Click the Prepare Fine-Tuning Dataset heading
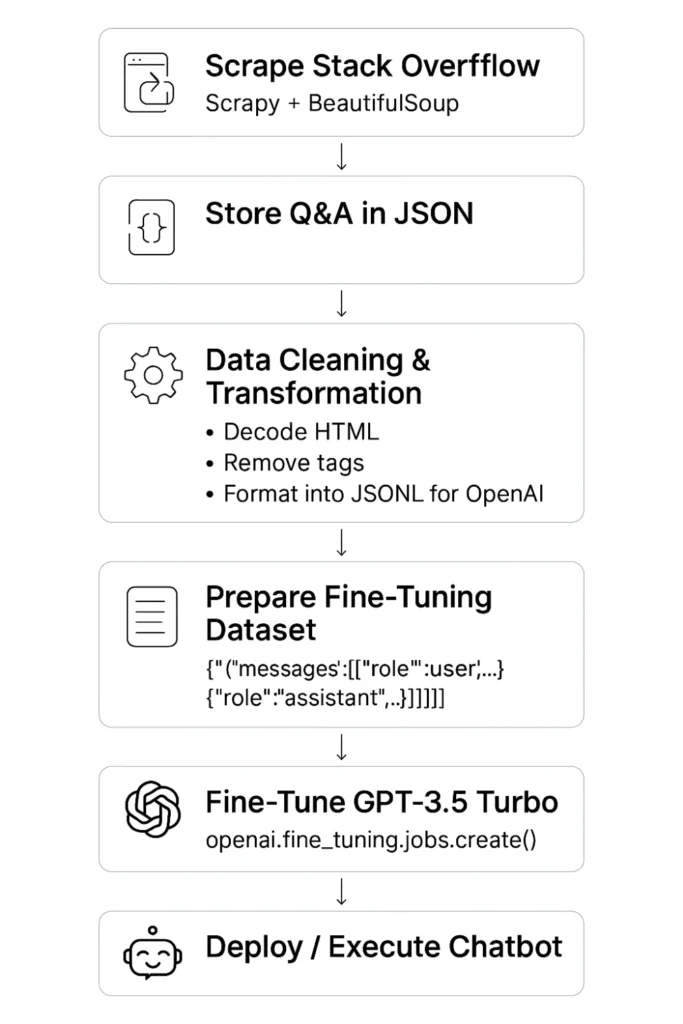 tap(348, 613)
